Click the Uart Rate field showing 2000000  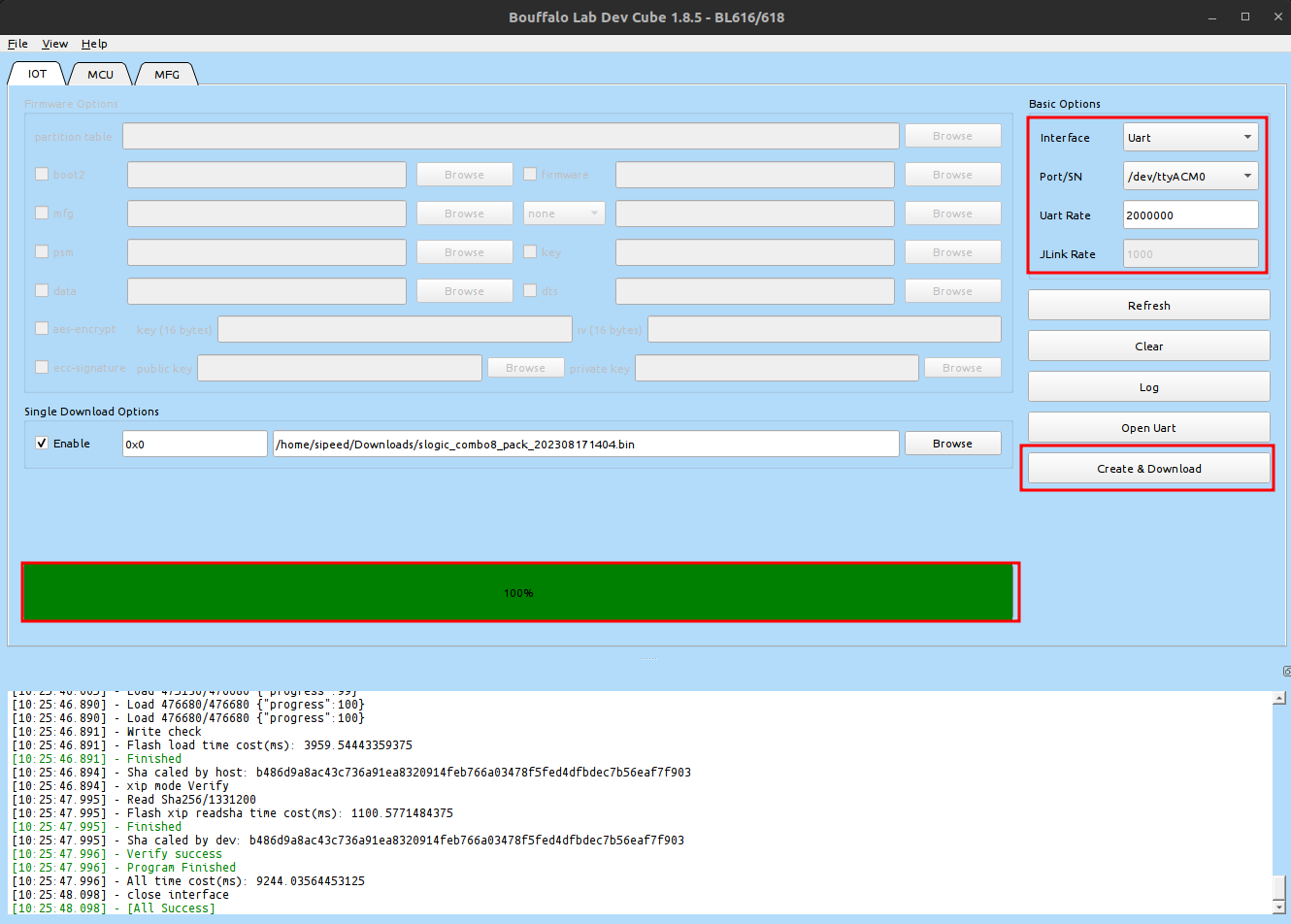(1190, 214)
